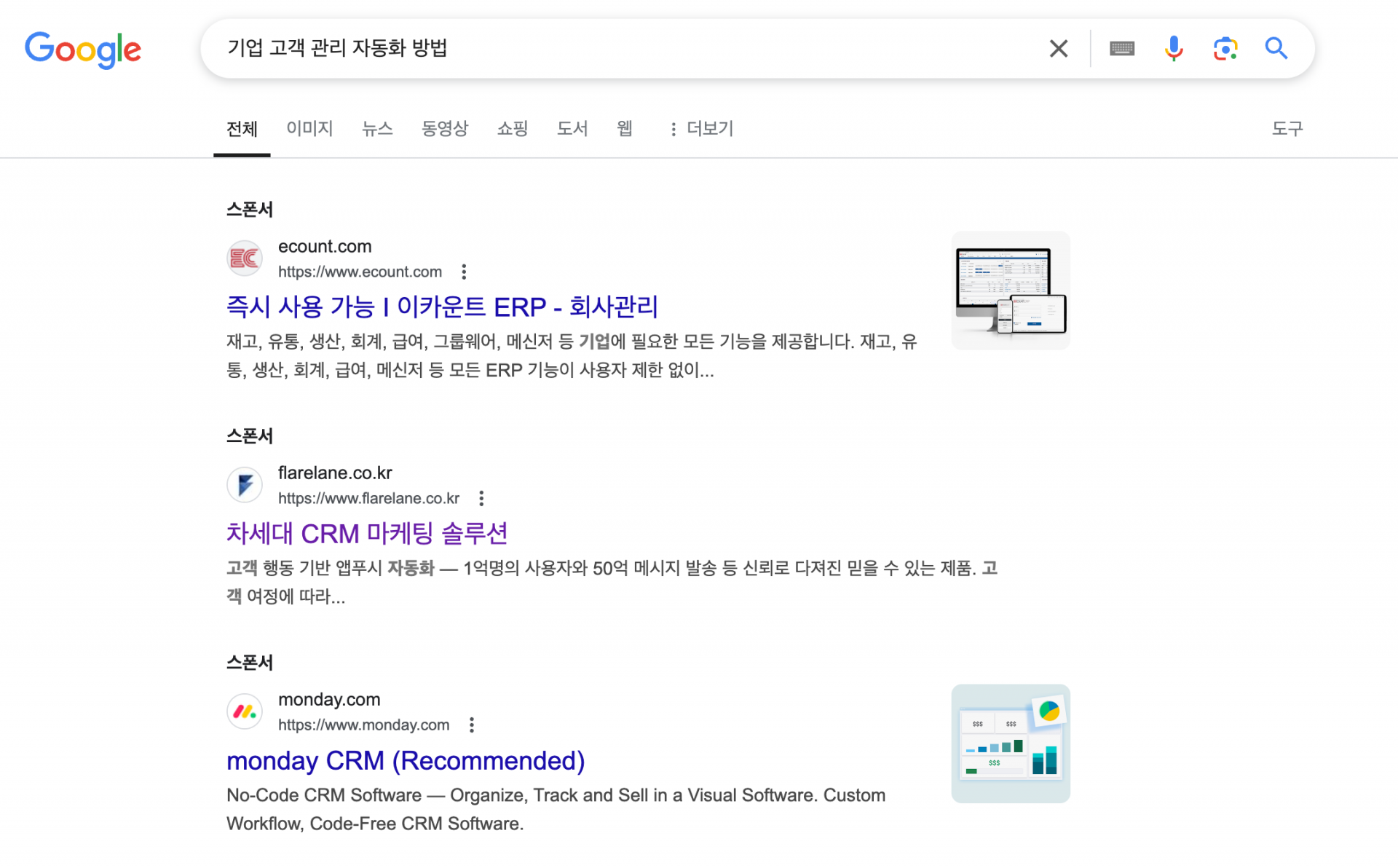Clear the search query with X

[1059, 49]
